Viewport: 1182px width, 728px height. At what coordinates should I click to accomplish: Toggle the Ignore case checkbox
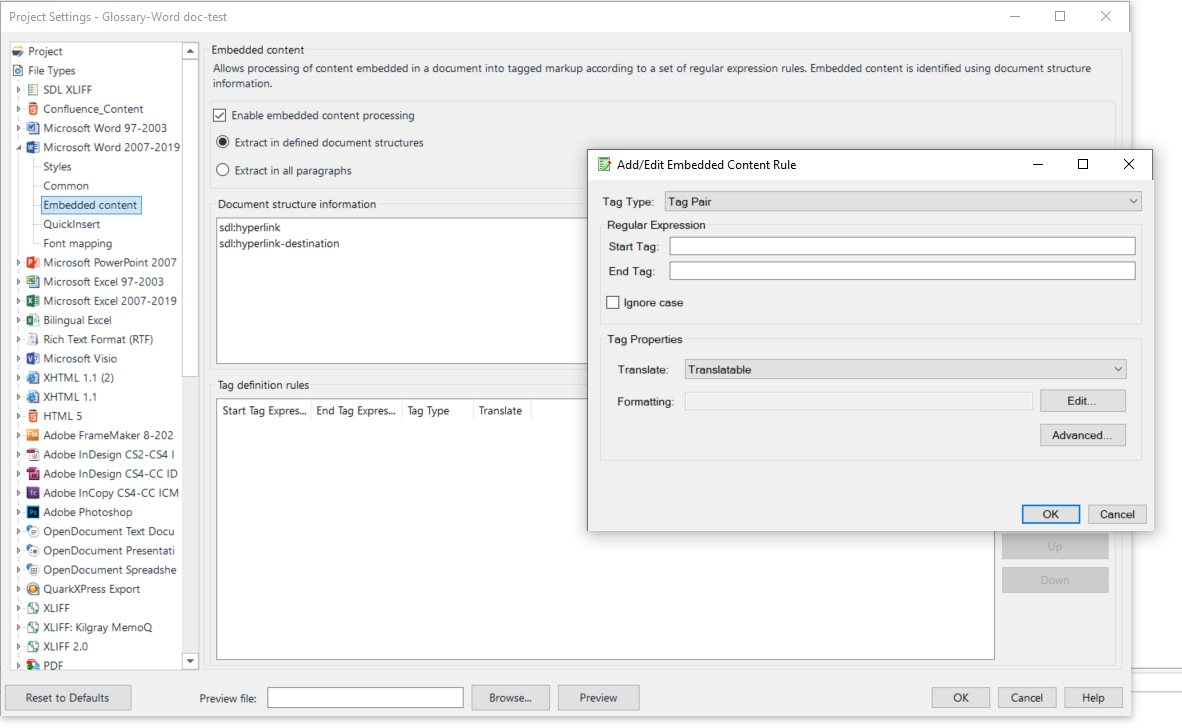614,302
